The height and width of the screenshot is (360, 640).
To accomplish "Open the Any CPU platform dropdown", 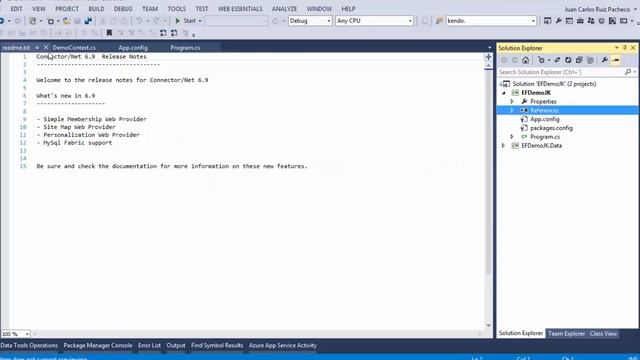I will pyautogui.click(x=410, y=21).
